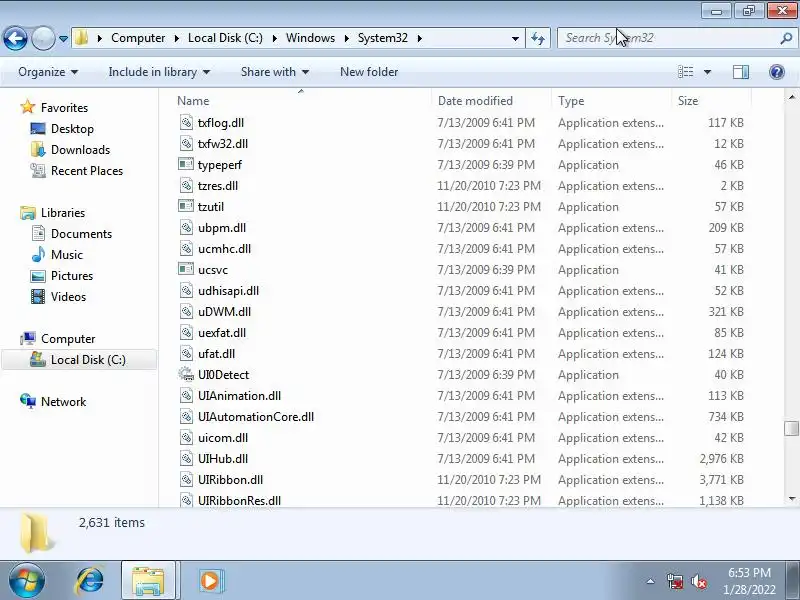
Task: Expand the arrow after System32 in breadcrumb
Action: [419, 38]
